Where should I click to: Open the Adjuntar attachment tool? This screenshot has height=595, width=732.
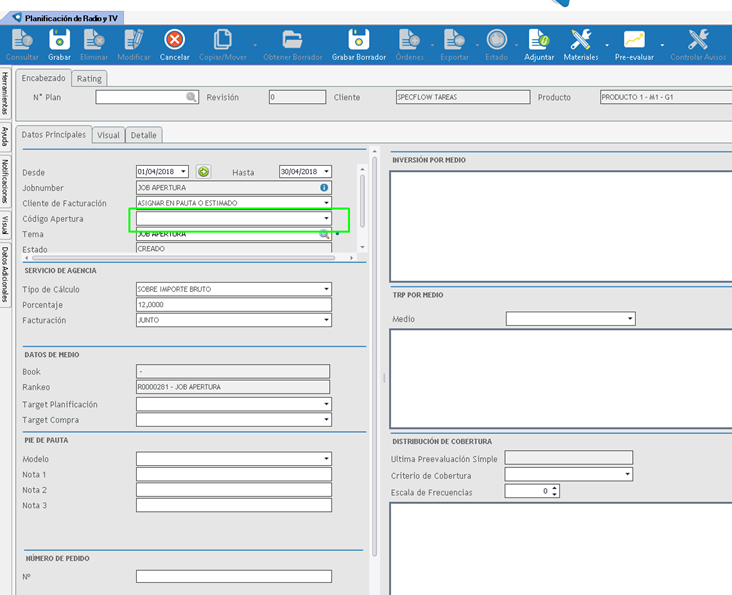click(x=539, y=40)
